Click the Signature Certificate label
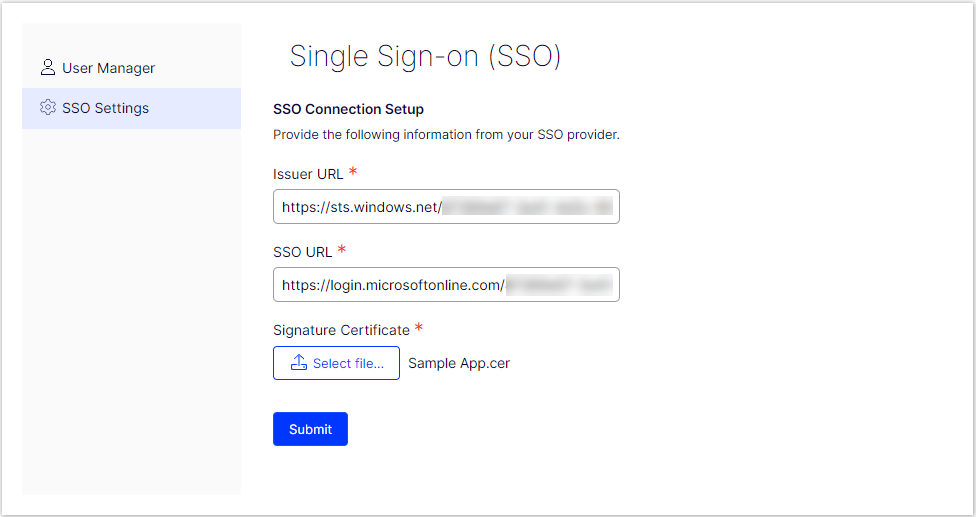The height and width of the screenshot is (517, 976). tap(341, 330)
